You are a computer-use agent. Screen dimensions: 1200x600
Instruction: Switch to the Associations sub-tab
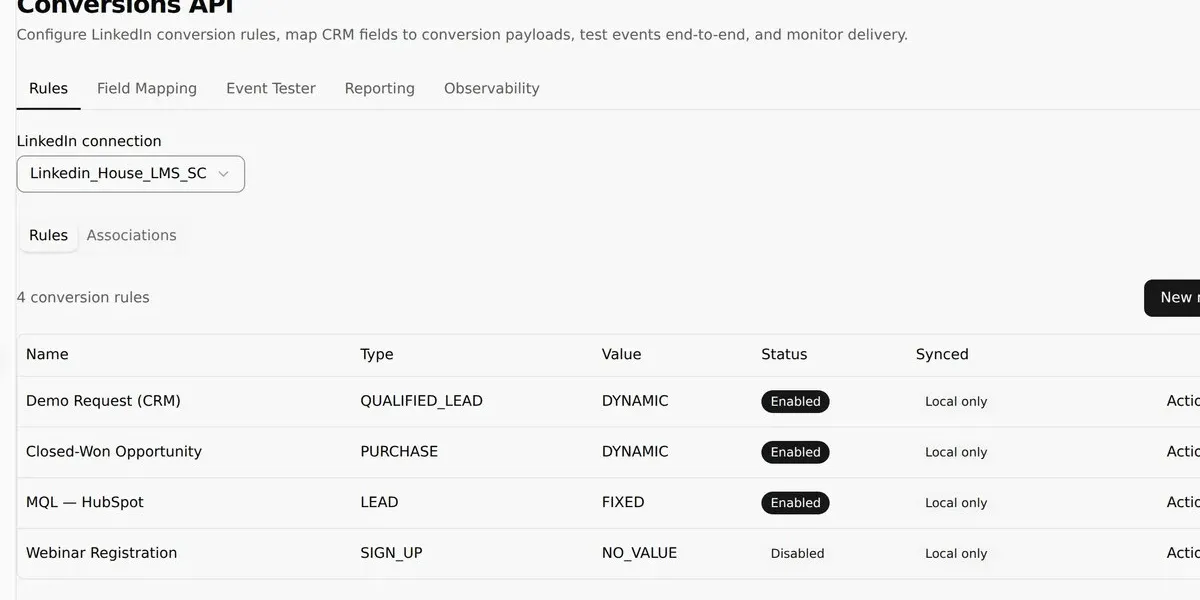pos(131,235)
